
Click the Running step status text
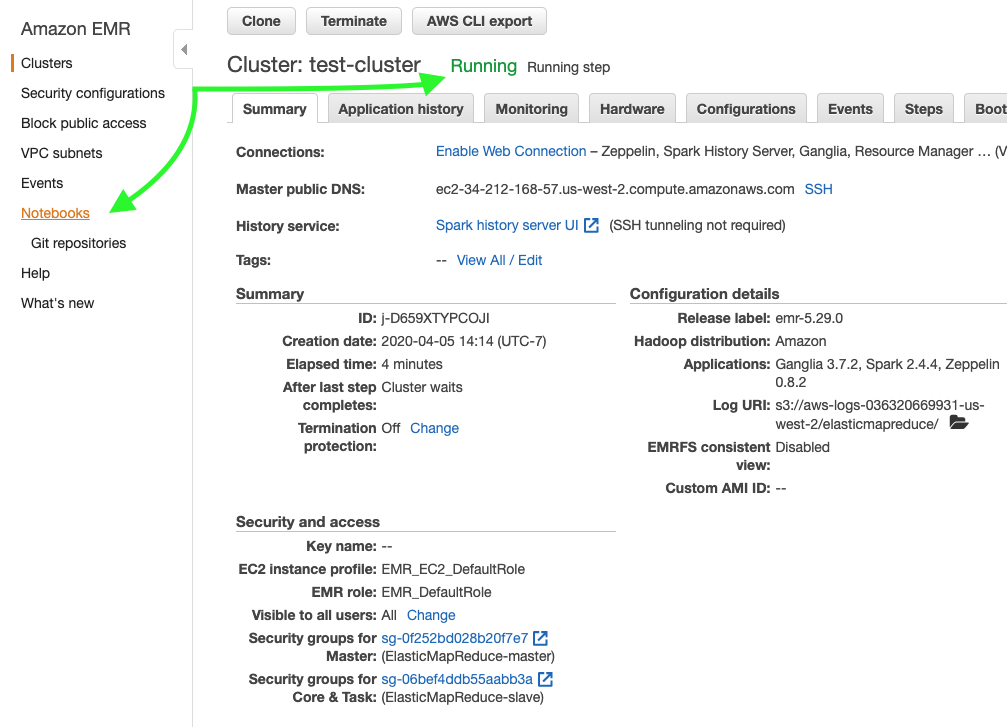click(568, 67)
